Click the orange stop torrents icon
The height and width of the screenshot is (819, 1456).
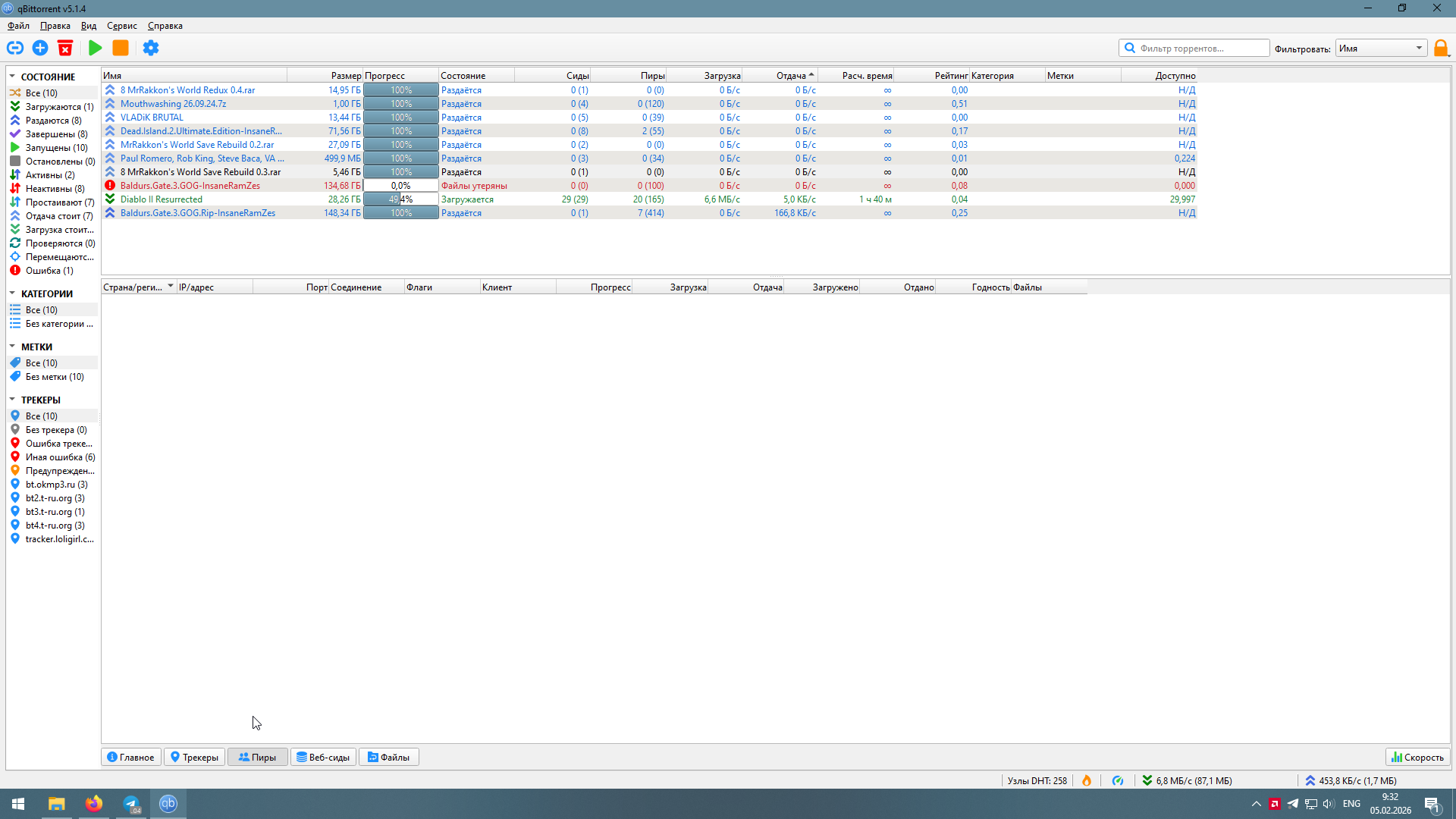pyautogui.click(x=121, y=48)
